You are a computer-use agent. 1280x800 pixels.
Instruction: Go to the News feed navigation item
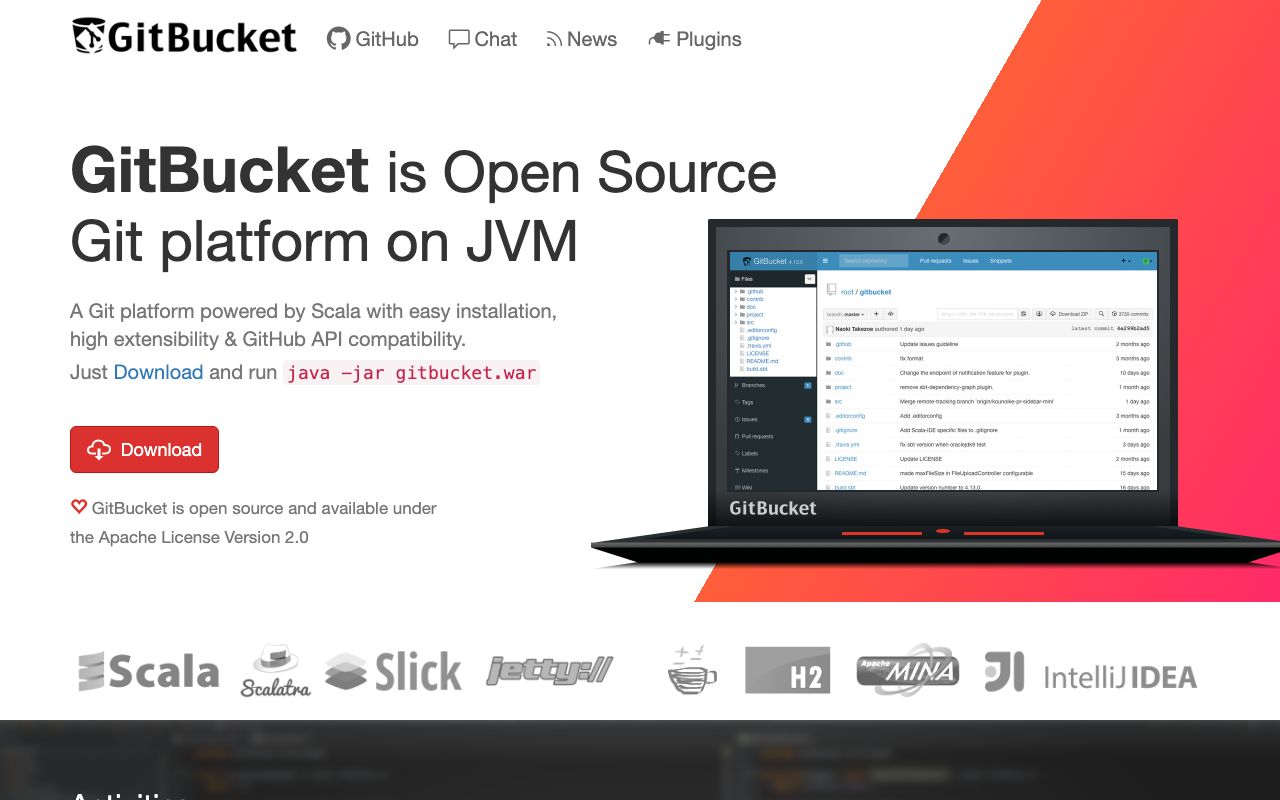tap(581, 39)
